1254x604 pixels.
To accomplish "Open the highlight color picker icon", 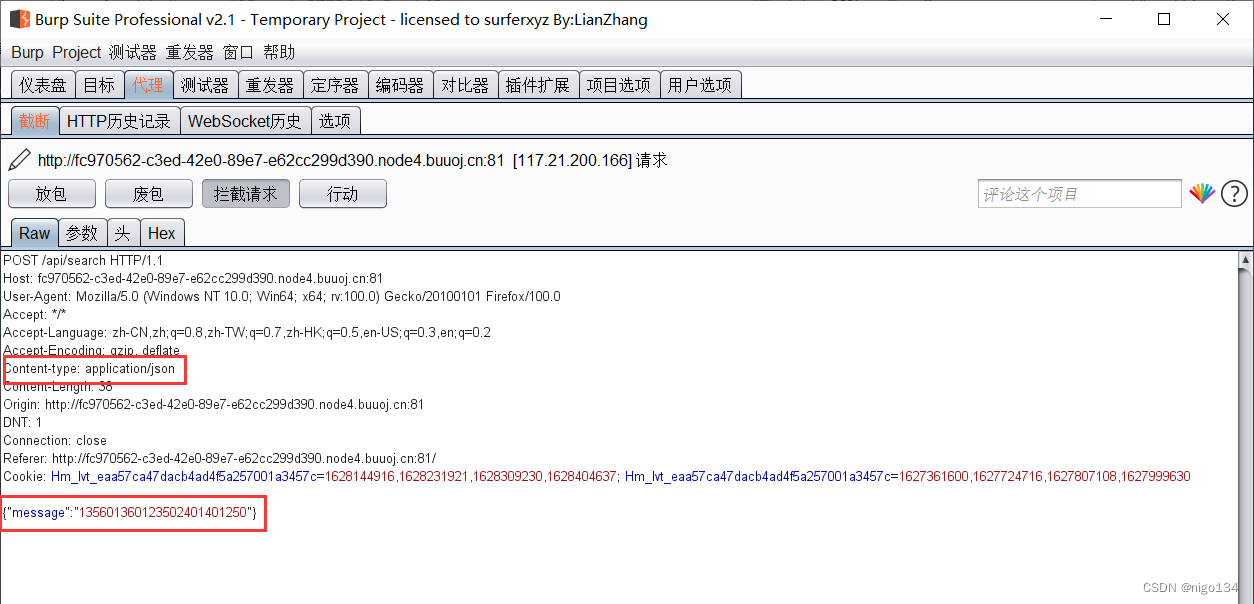I will (1202, 194).
